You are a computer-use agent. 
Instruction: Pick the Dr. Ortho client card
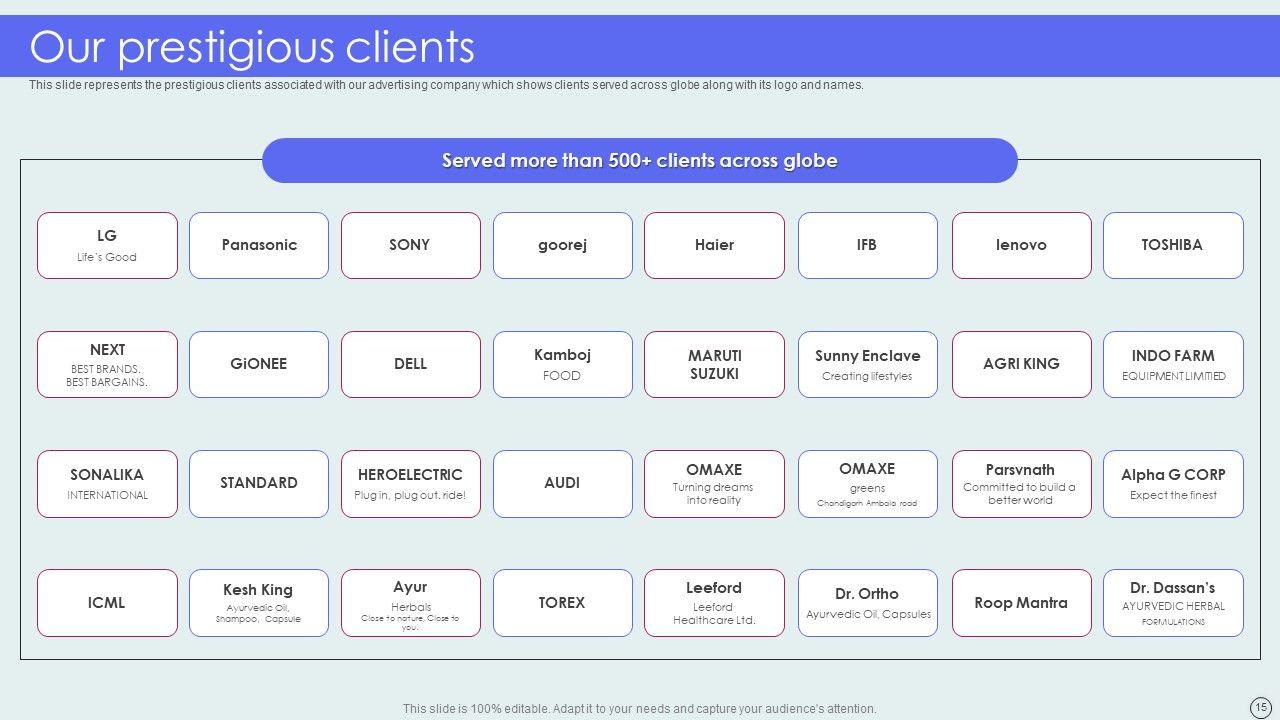click(x=868, y=603)
